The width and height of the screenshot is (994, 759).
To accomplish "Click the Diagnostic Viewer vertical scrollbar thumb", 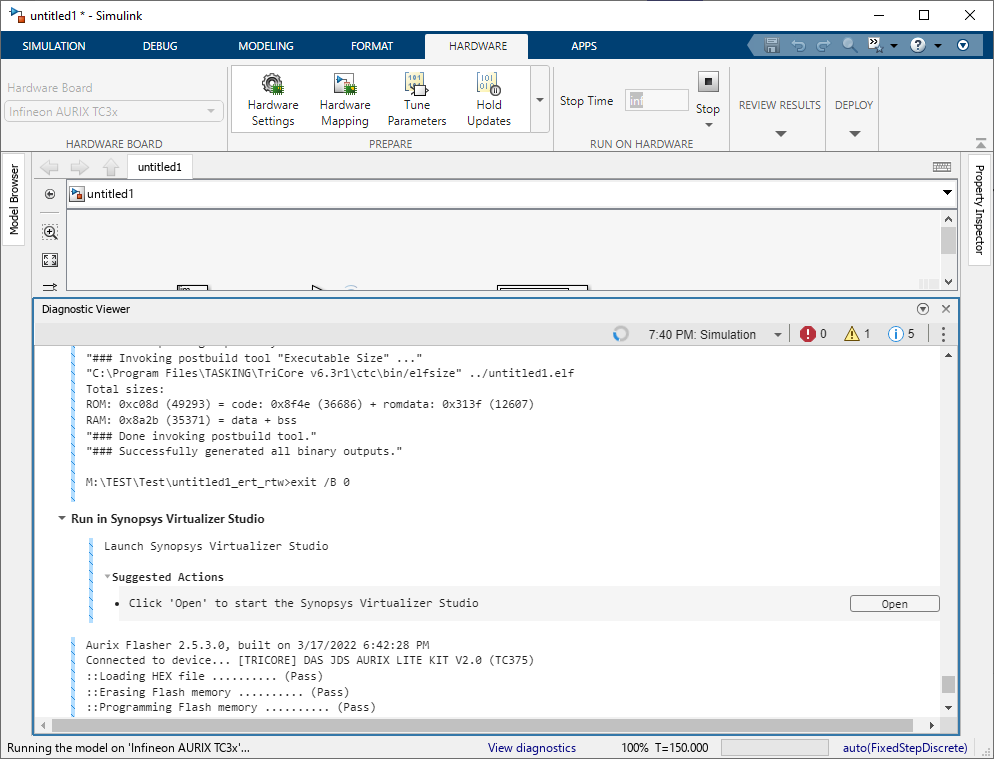I will [x=948, y=685].
